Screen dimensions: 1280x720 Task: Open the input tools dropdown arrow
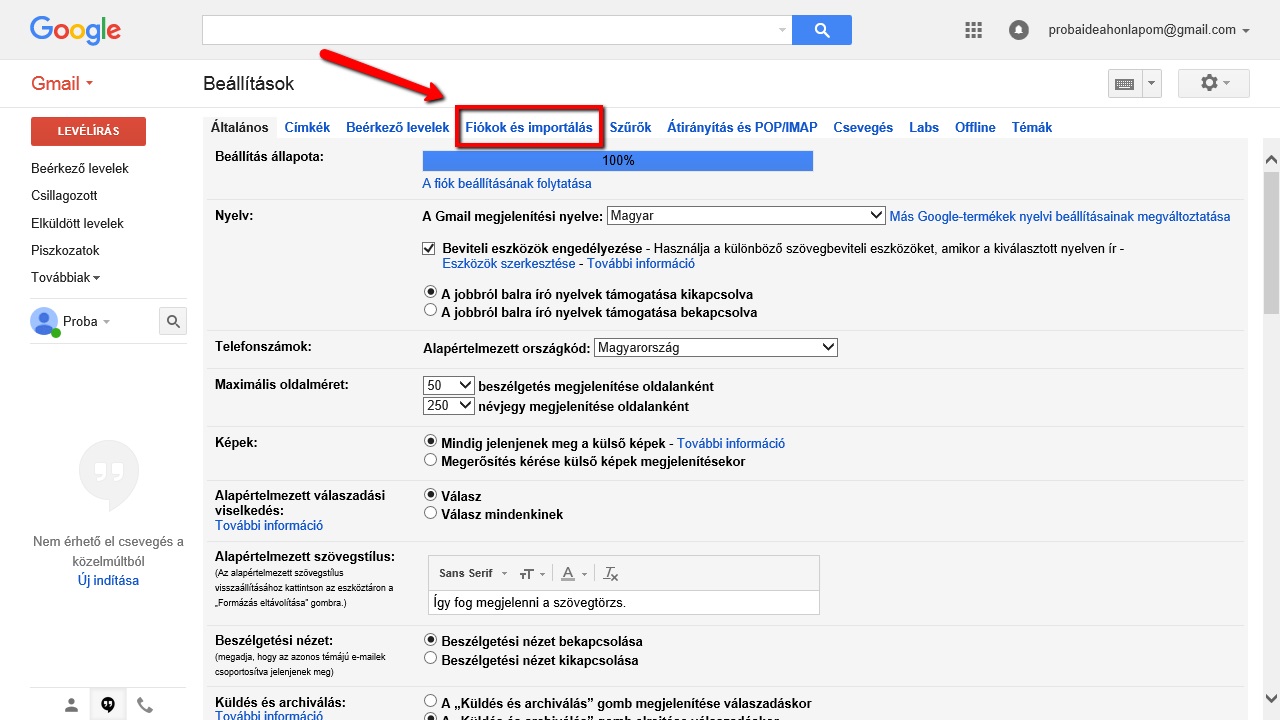(x=1152, y=84)
